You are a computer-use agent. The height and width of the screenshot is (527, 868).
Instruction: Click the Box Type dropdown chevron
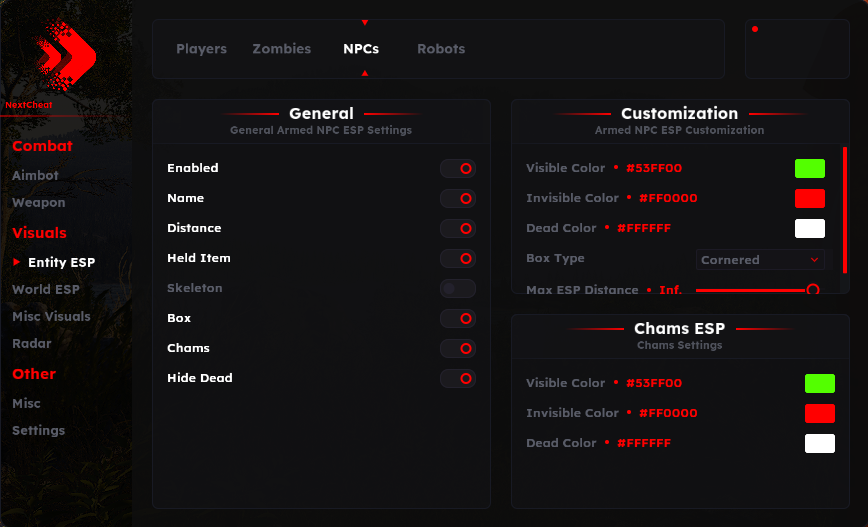(x=814, y=260)
